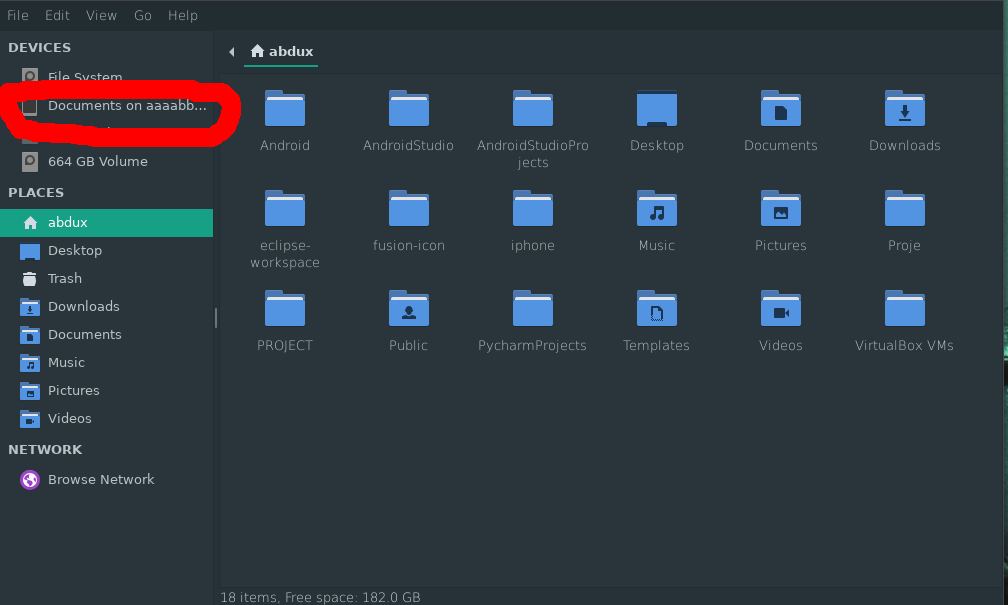Select the Android folder icon

coord(285,108)
